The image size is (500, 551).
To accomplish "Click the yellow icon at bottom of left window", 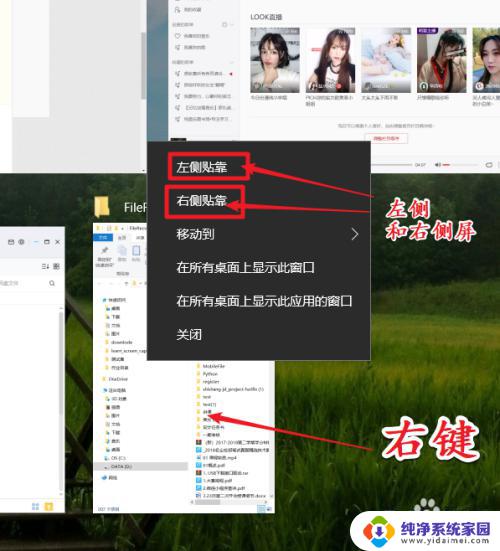I will coord(49,506).
